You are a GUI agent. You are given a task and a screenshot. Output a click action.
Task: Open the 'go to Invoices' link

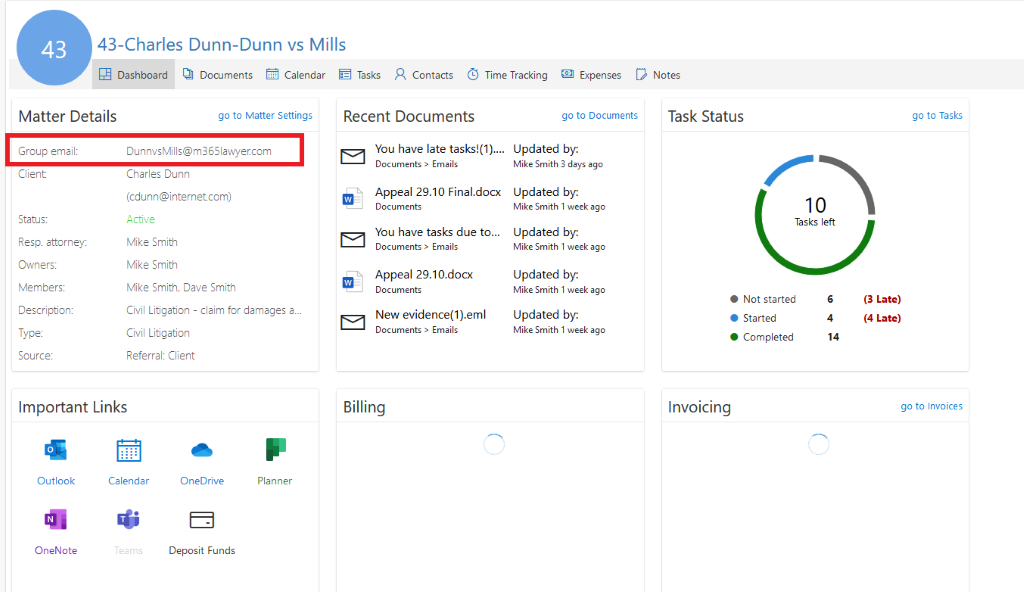click(x=931, y=406)
